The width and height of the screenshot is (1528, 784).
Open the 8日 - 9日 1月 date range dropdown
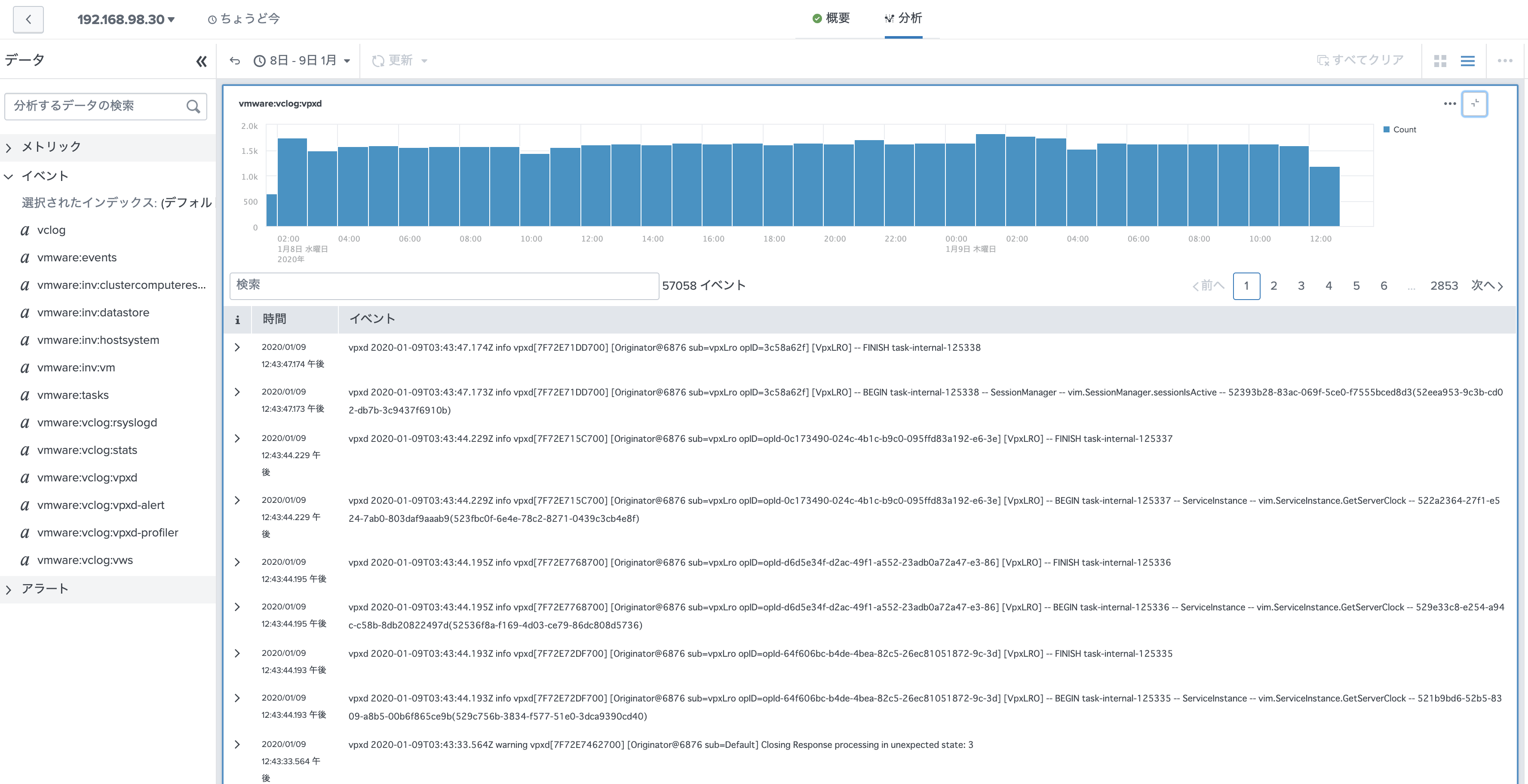point(303,61)
